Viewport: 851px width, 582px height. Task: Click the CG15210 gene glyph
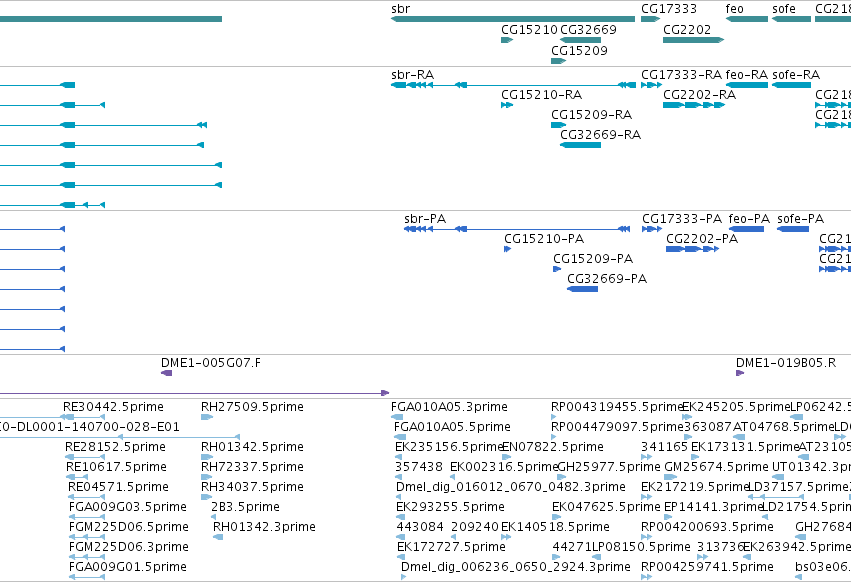point(507,40)
